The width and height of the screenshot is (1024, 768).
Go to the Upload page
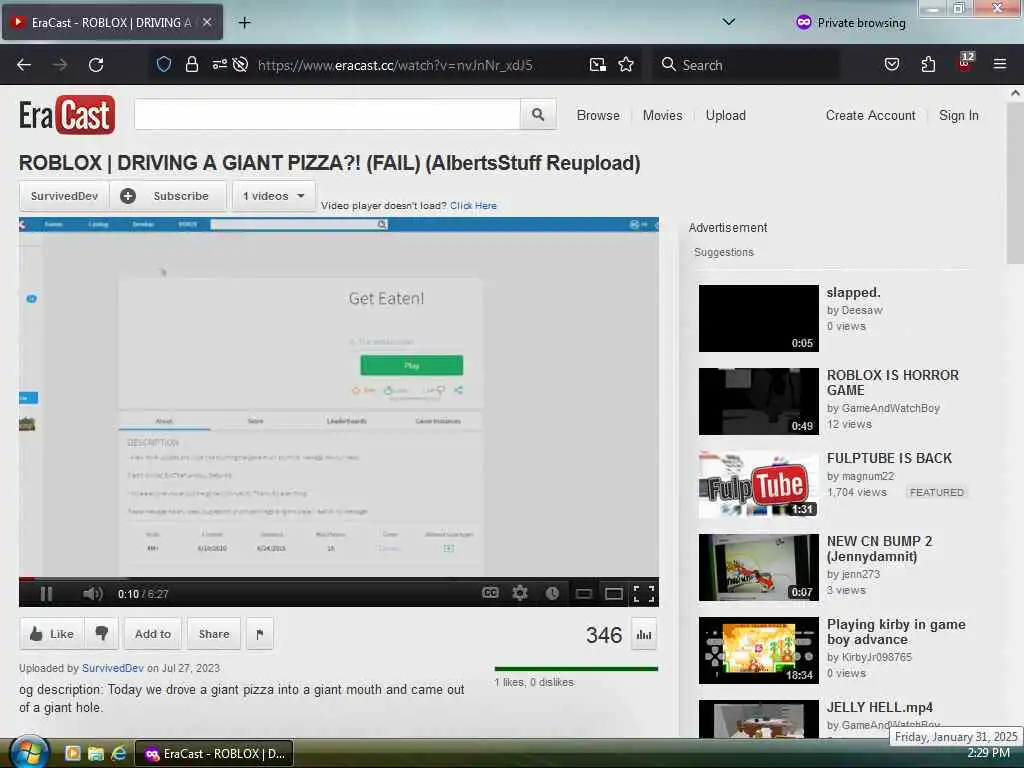pyautogui.click(x=726, y=116)
